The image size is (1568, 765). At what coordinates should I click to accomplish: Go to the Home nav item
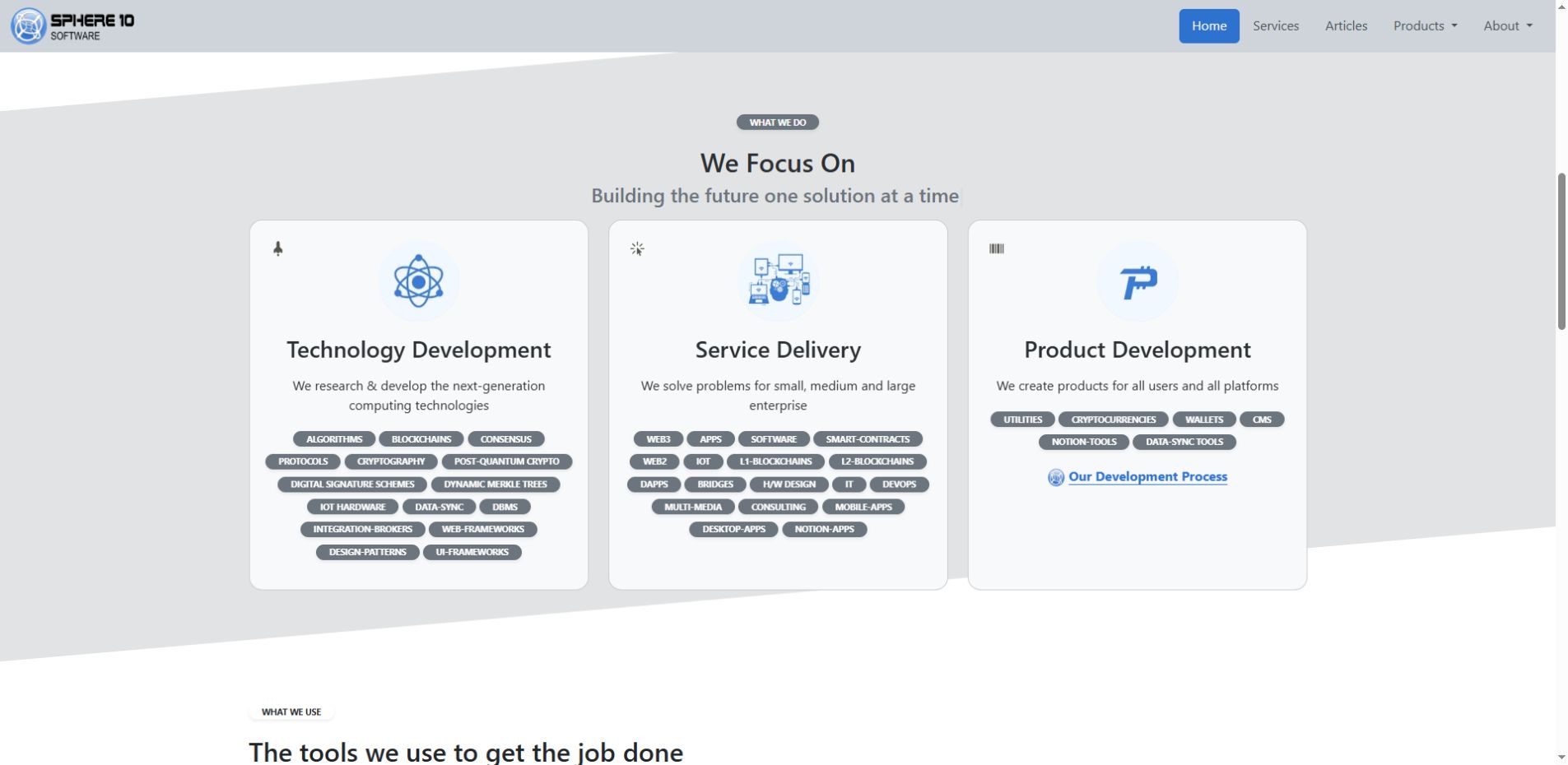1208,25
